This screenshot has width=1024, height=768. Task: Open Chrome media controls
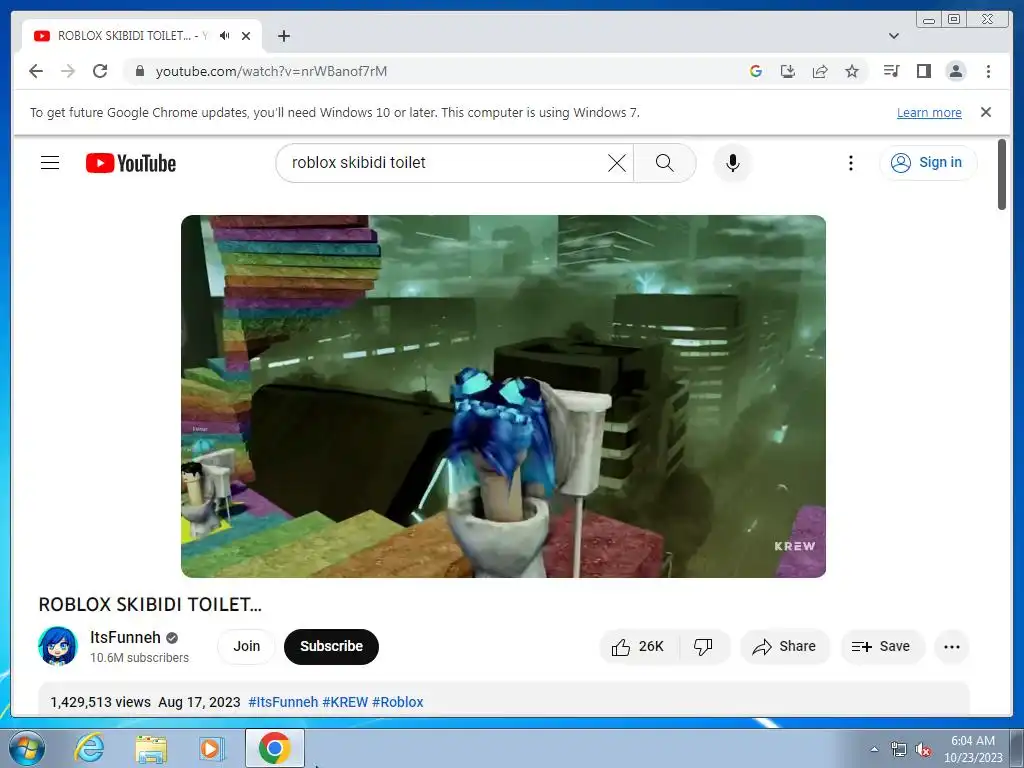pyautogui.click(x=891, y=71)
